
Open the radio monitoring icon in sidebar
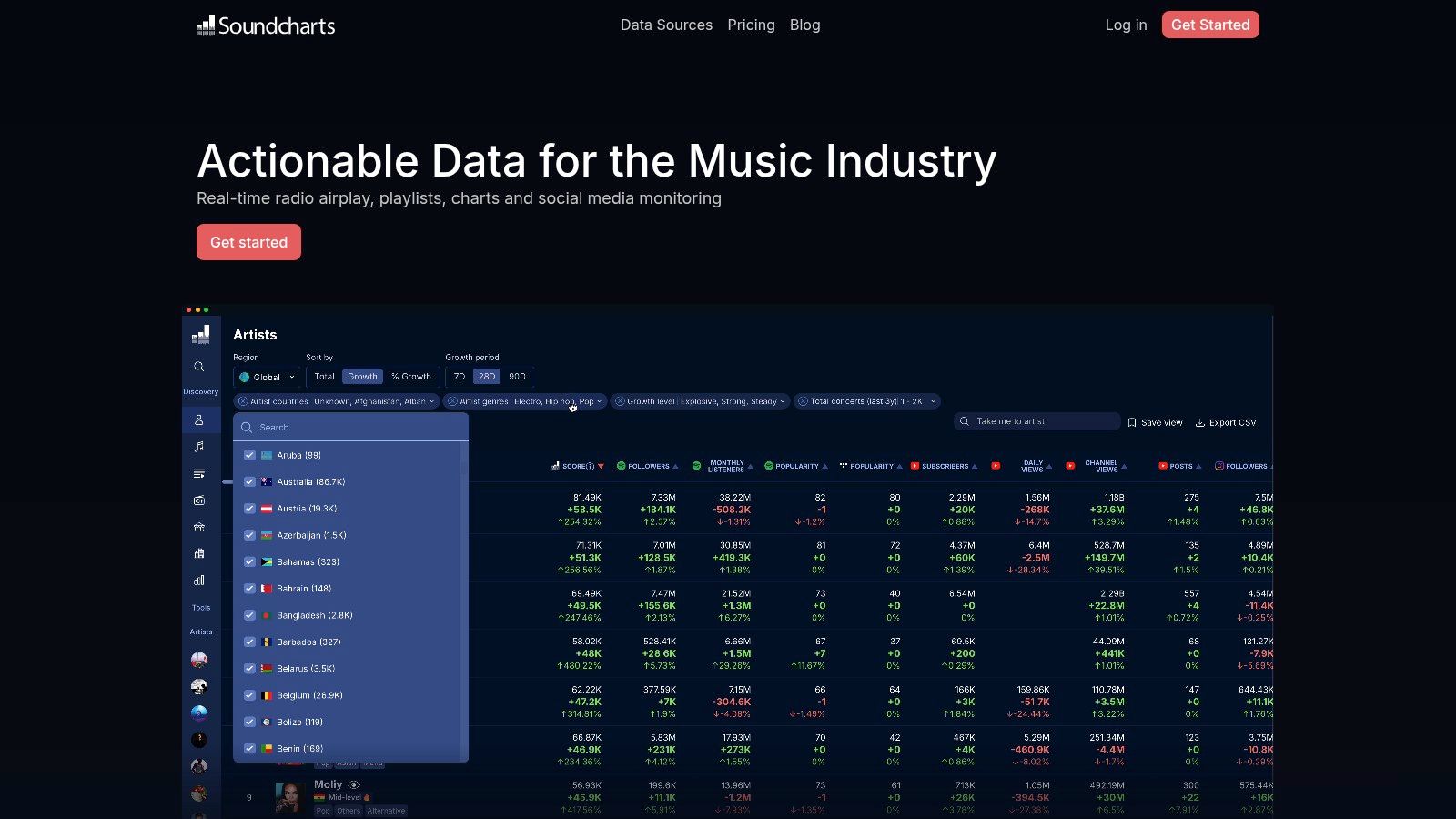[x=199, y=500]
